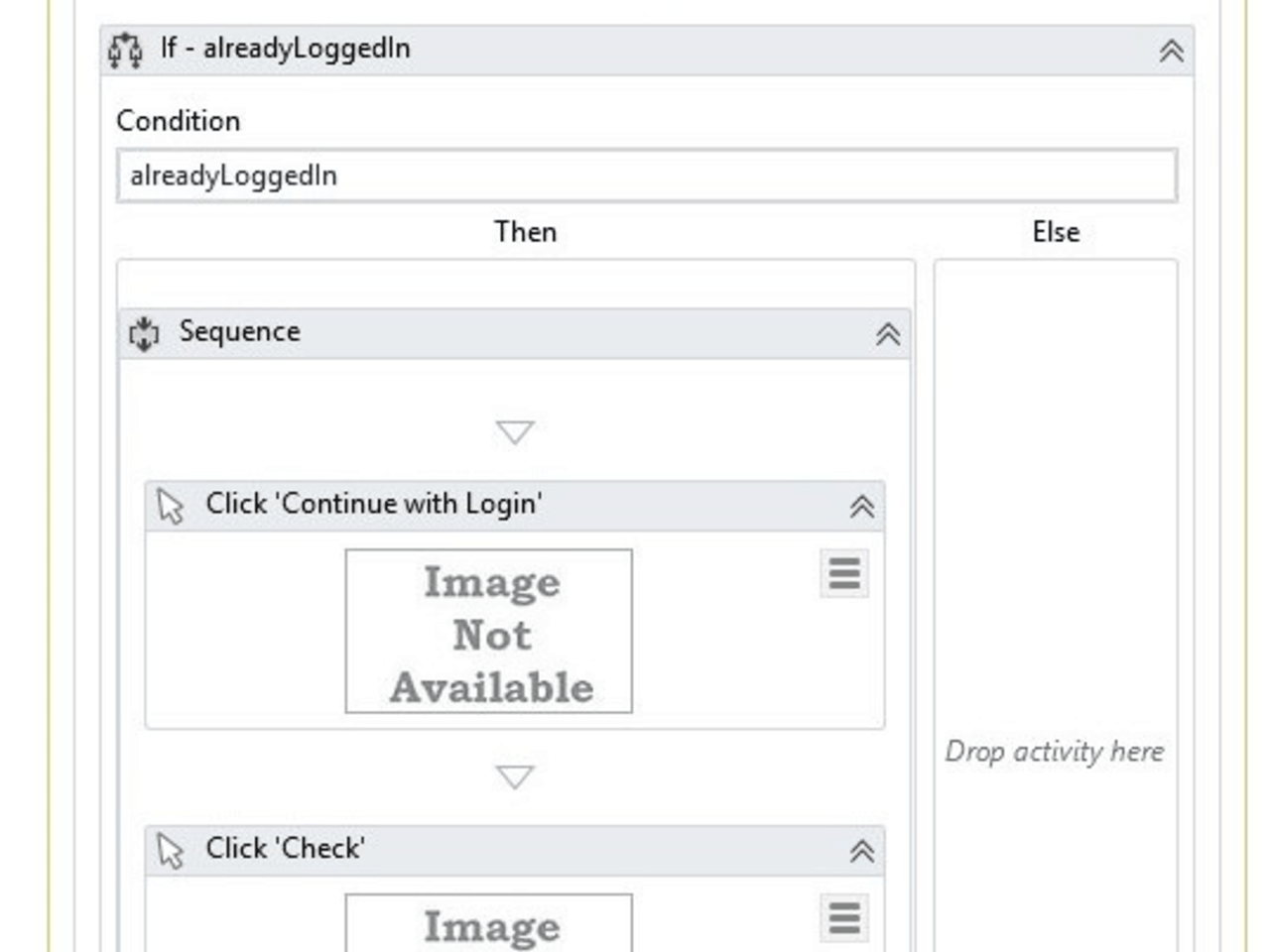This screenshot has height=952, width=1270.
Task: Click the 'Drop activity here' Else area
Action: [1056, 751]
